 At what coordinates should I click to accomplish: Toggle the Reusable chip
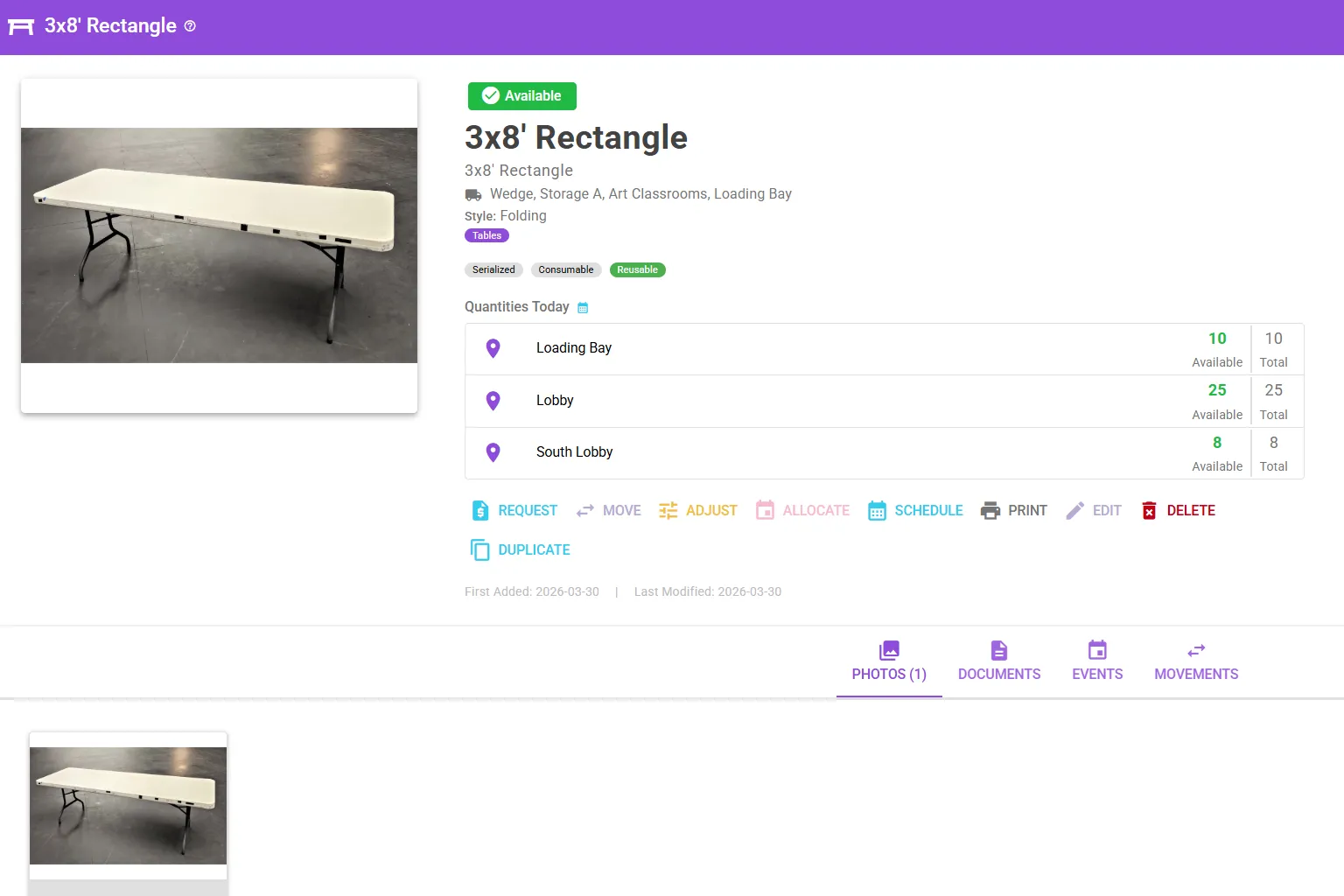[x=637, y=270]
